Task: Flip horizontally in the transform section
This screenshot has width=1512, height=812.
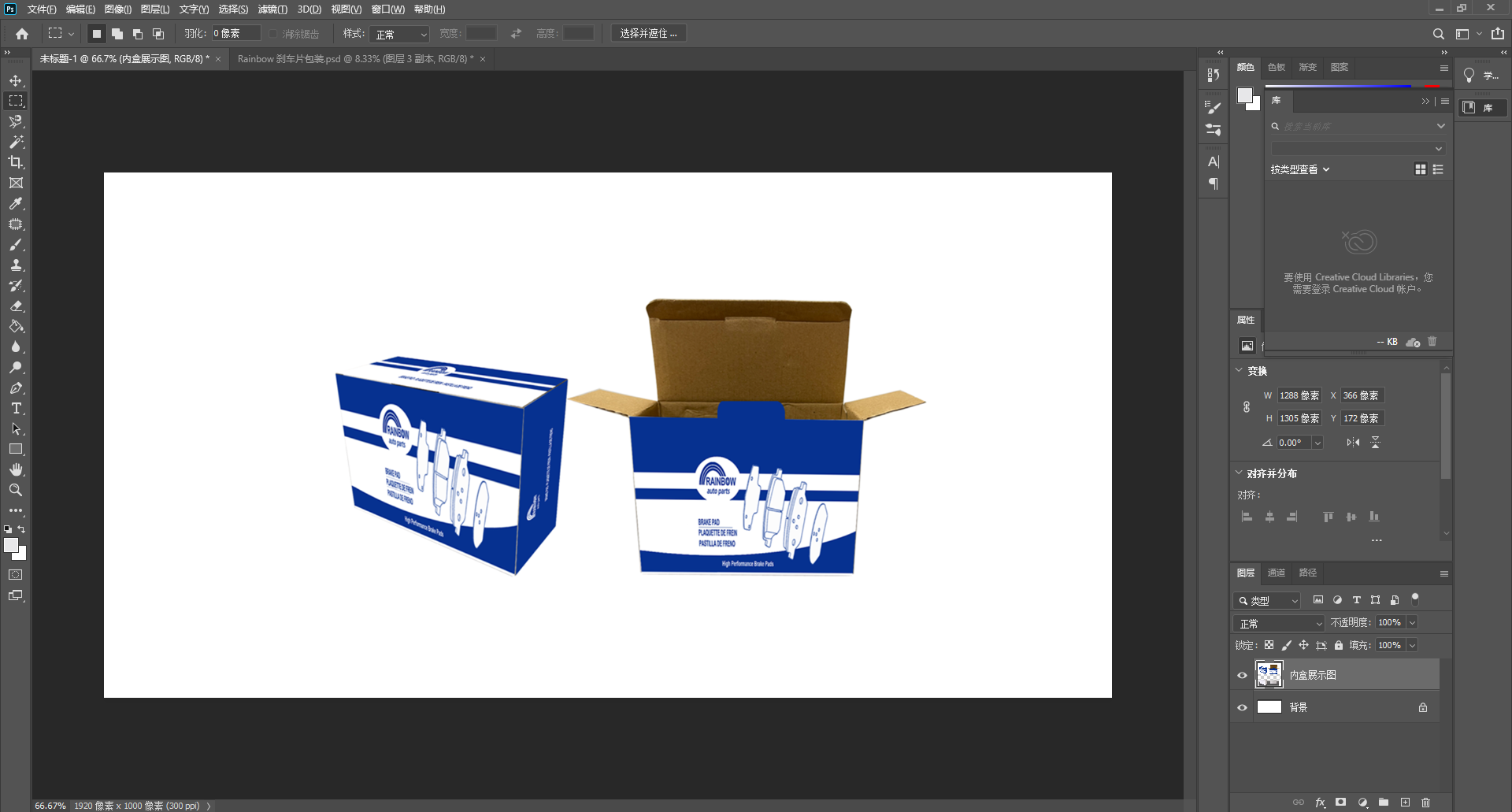Action: [x=1353, y=443]
